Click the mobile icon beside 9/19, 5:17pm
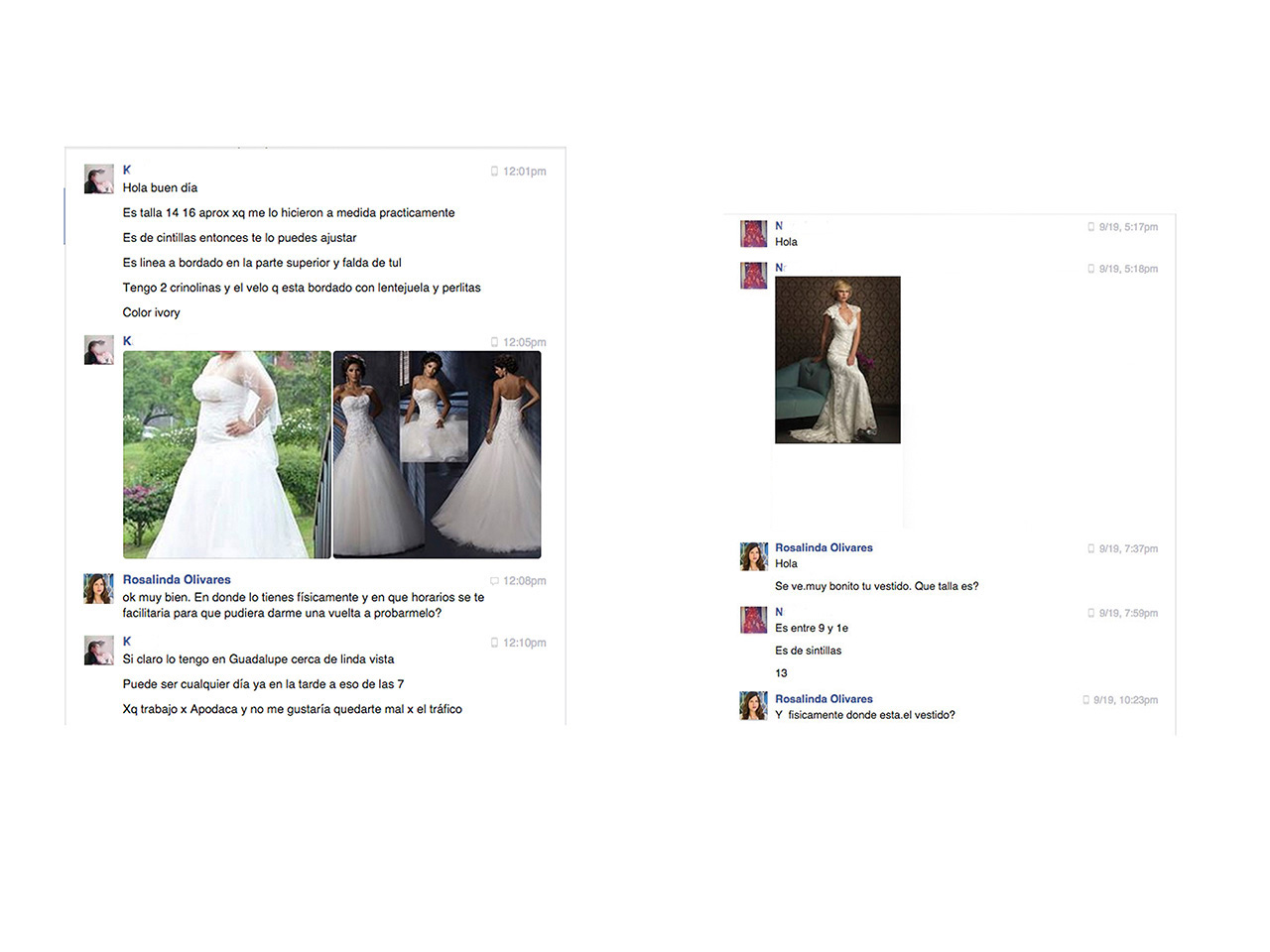Image resolution: width=1270 pixels, height=952 pixels. click(1090, 227)
